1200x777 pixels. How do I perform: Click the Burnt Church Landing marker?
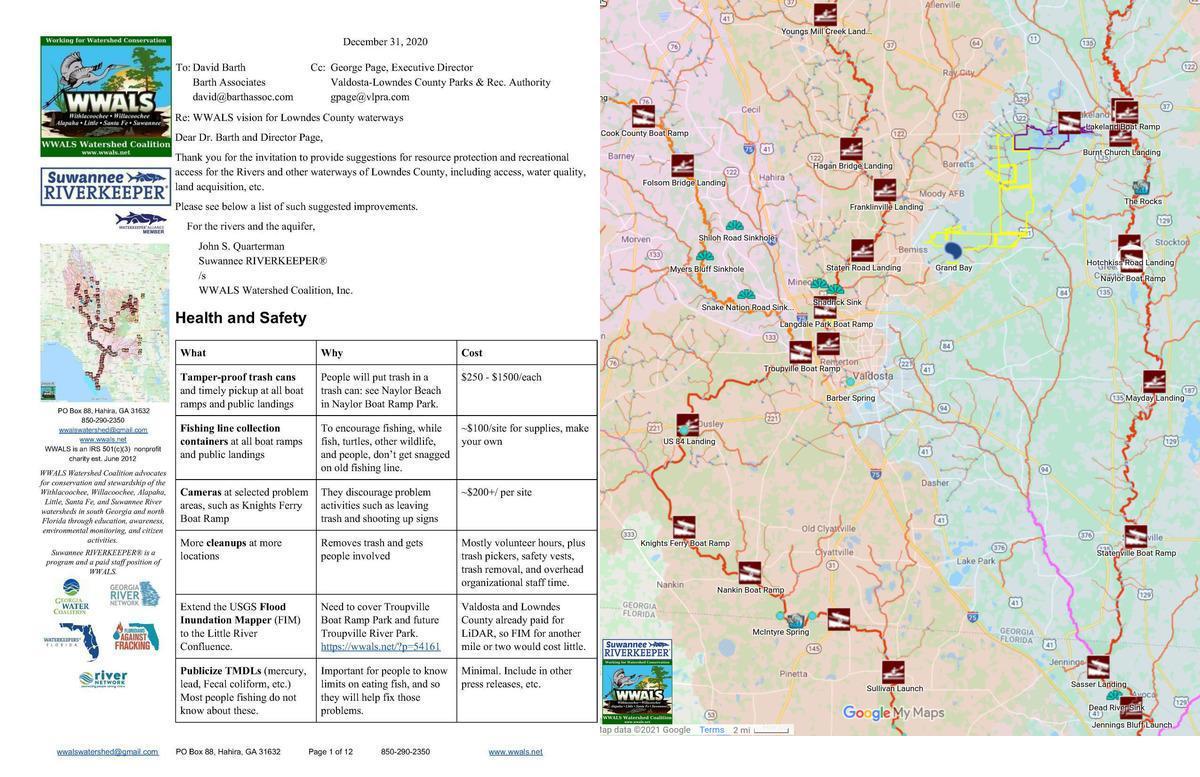1121,138
